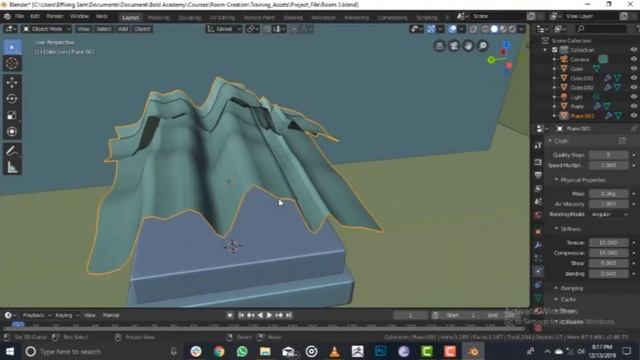This screenshot has height=360, width=640.
Task: Open Photoshop from the Windows taskbar
Action: pos(380,351)
